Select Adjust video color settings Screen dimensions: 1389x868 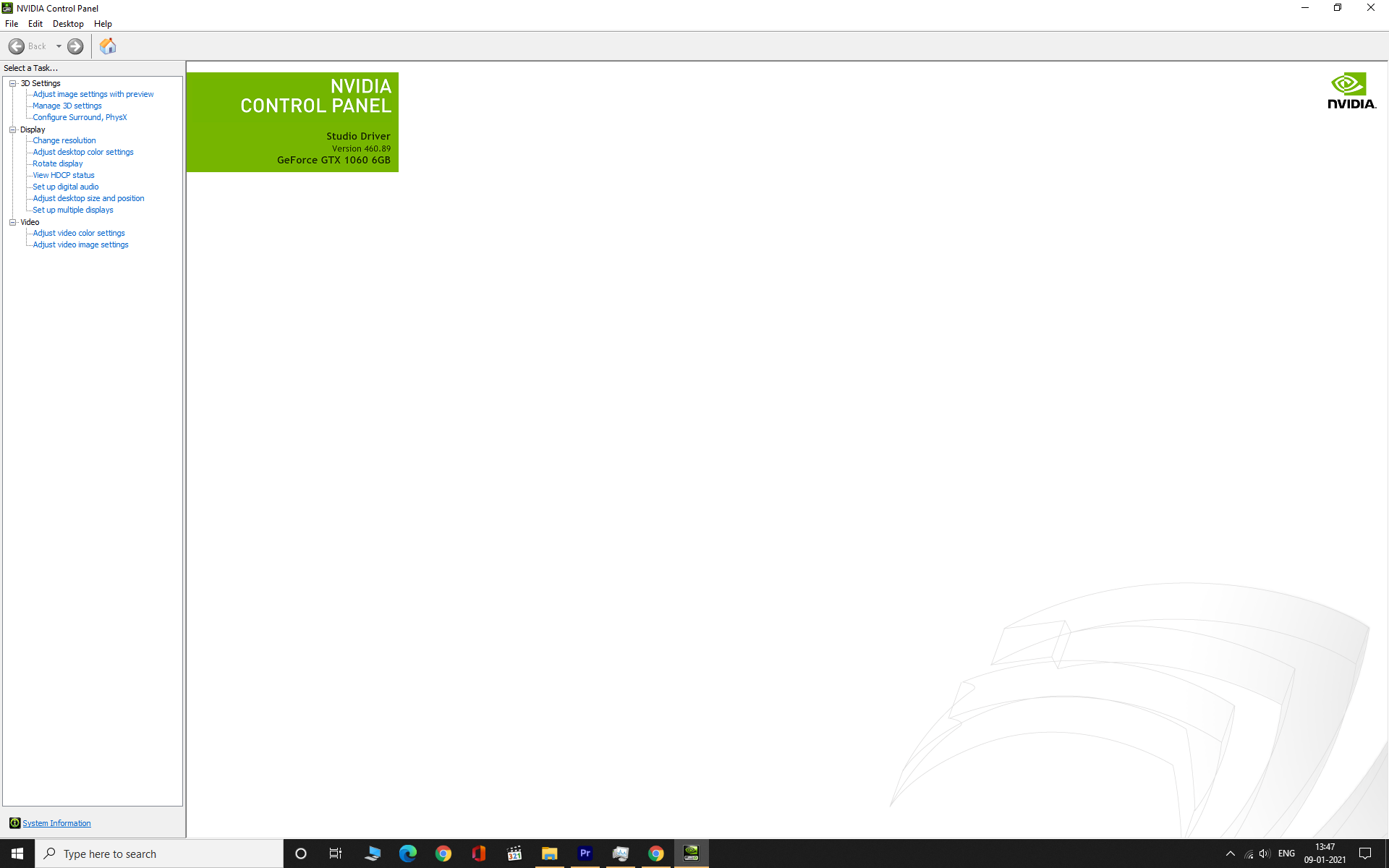[78, 233]
